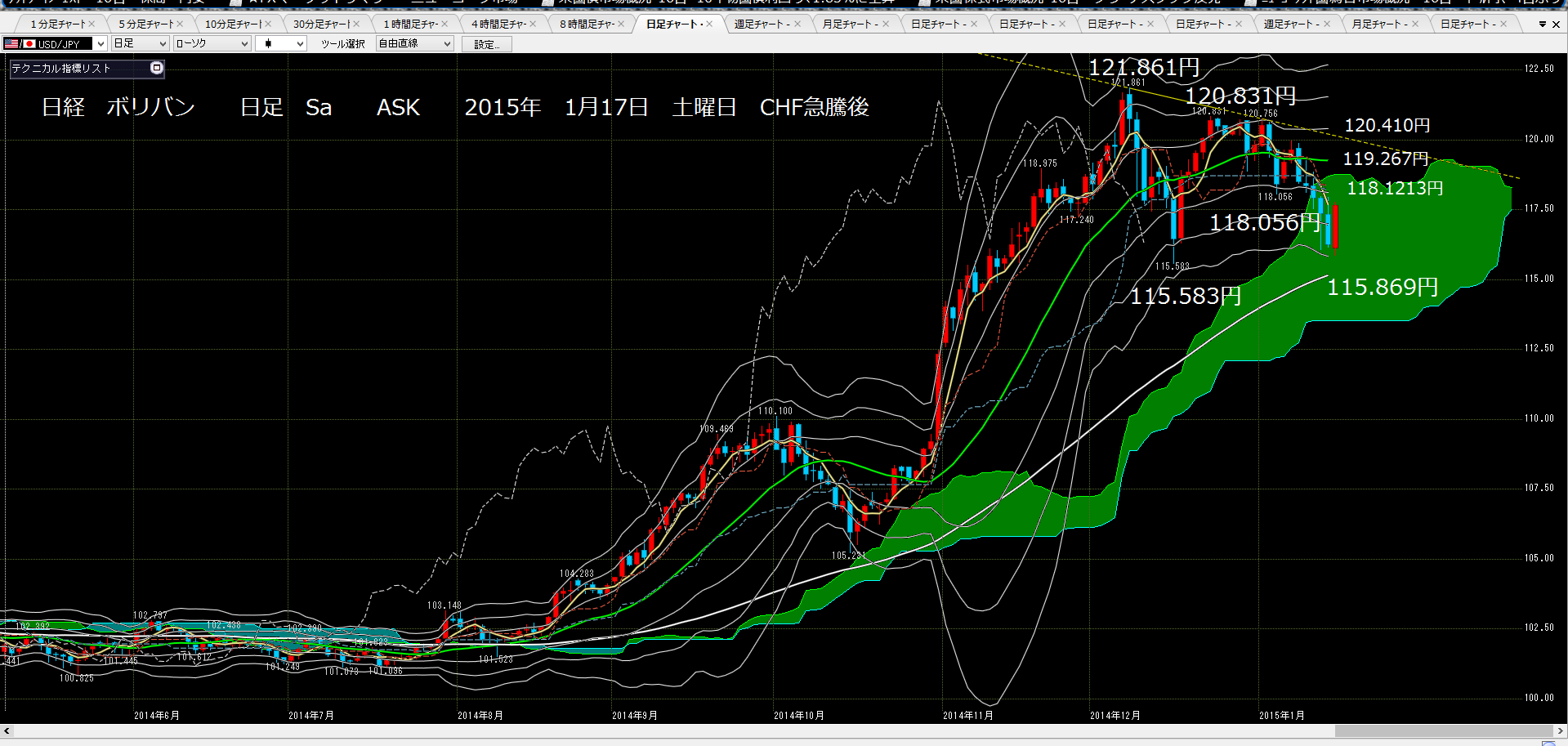
Task: Click the 2014年12月 date axis label
Action: point(1115,716)
